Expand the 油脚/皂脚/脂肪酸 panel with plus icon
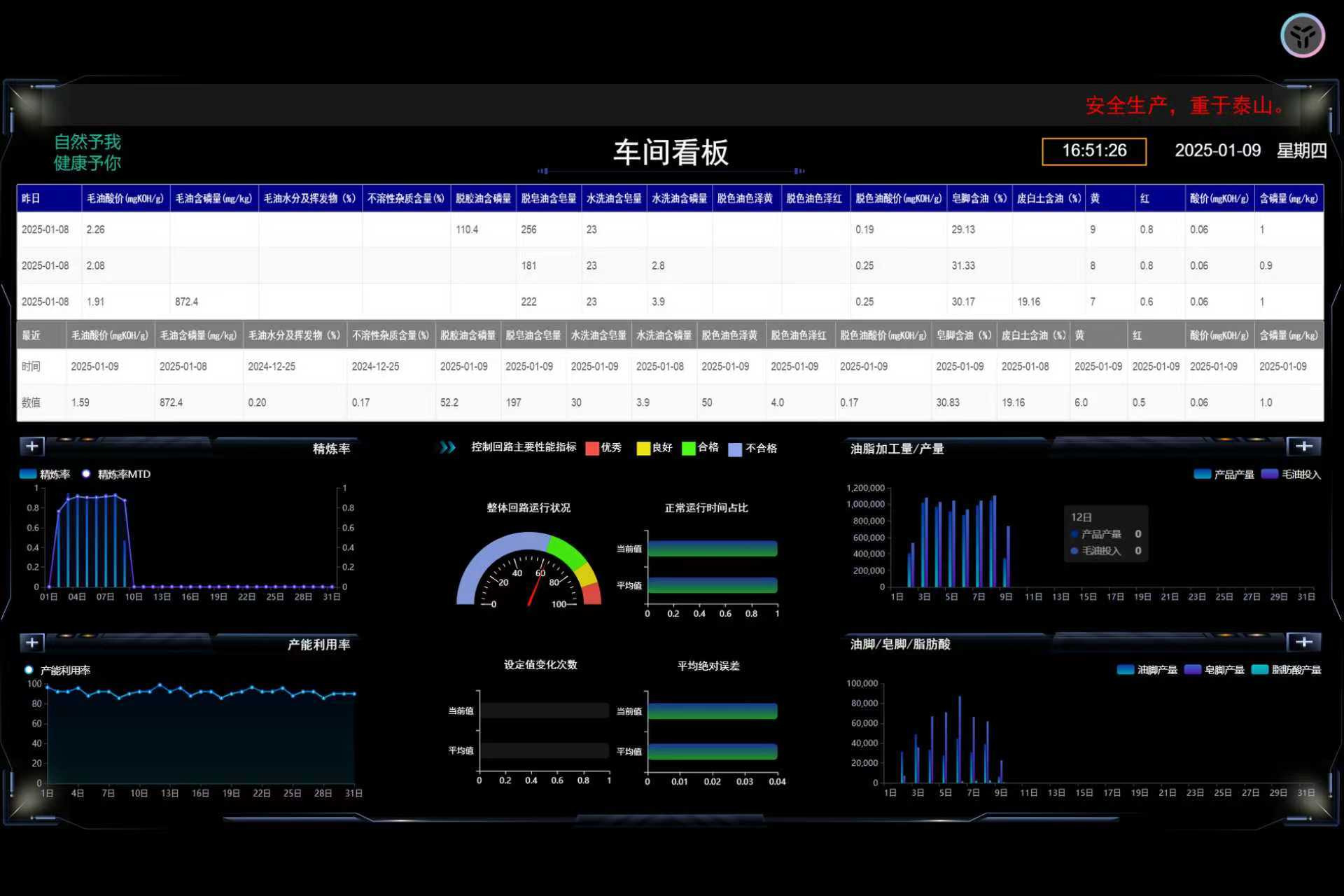This screenshot has width=1344, height=896. (1303, 642)
